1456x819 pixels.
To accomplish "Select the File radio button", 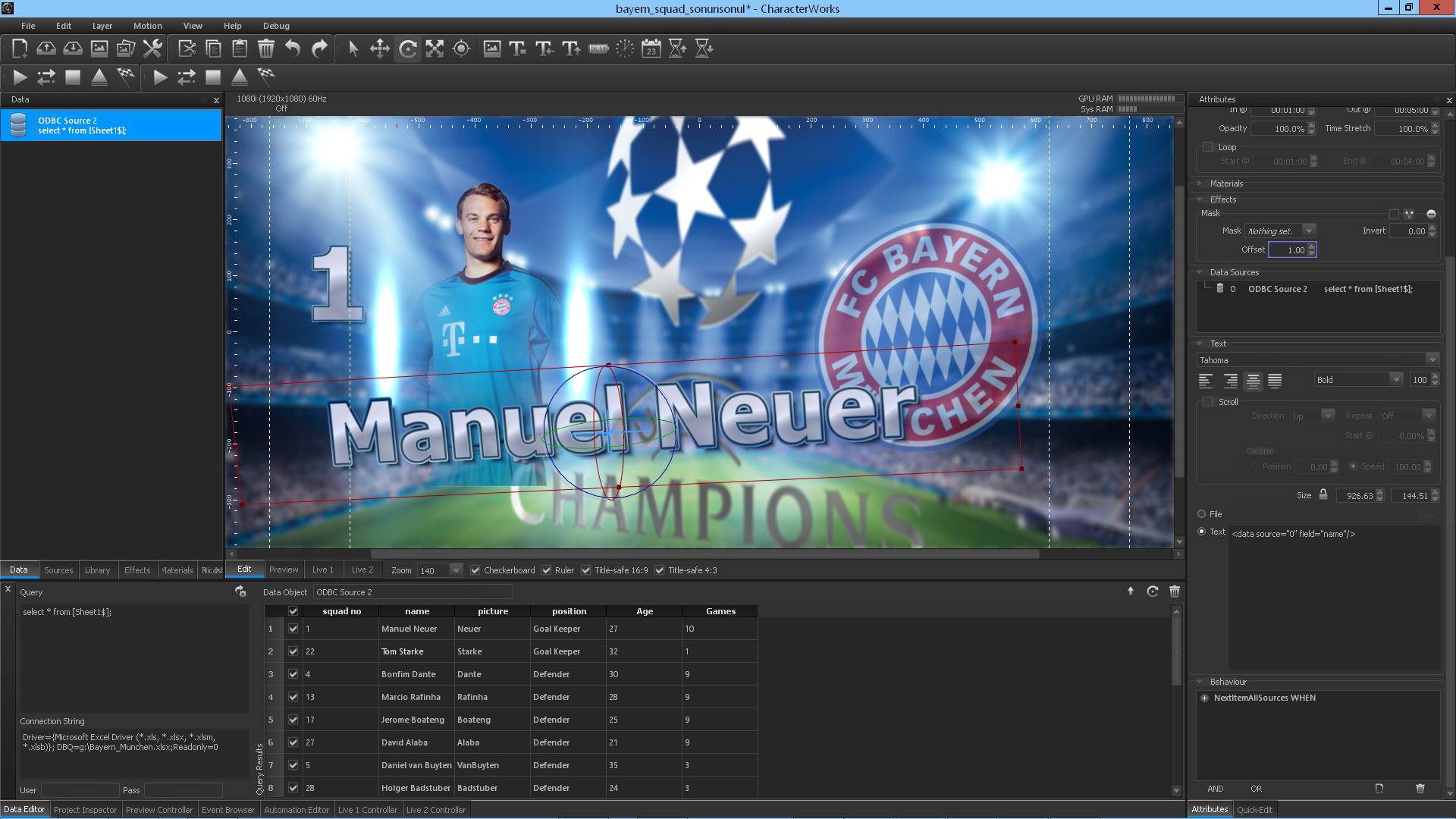I will coord(1202,514).
